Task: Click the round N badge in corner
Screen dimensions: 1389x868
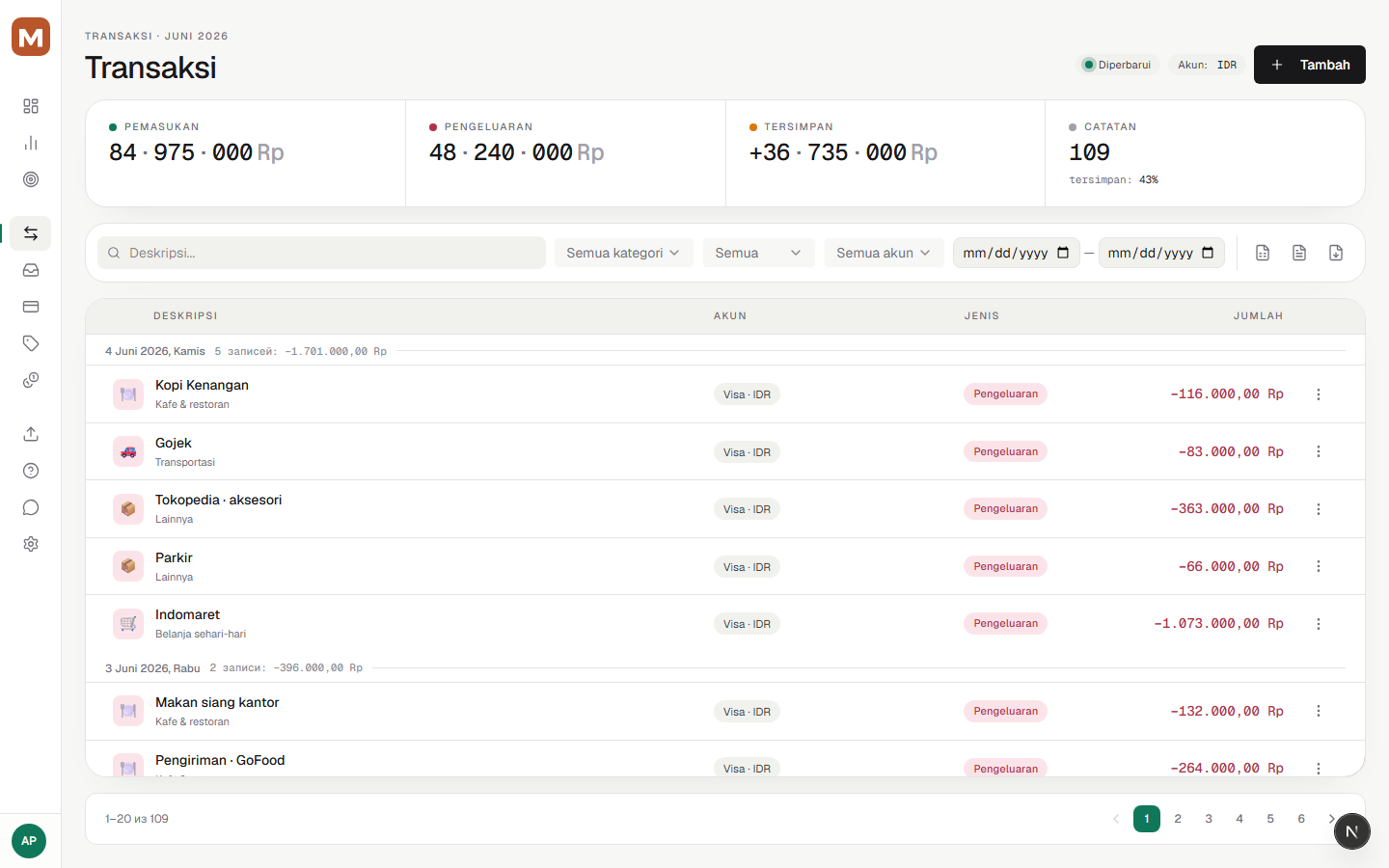Action: pos(1352,831)
